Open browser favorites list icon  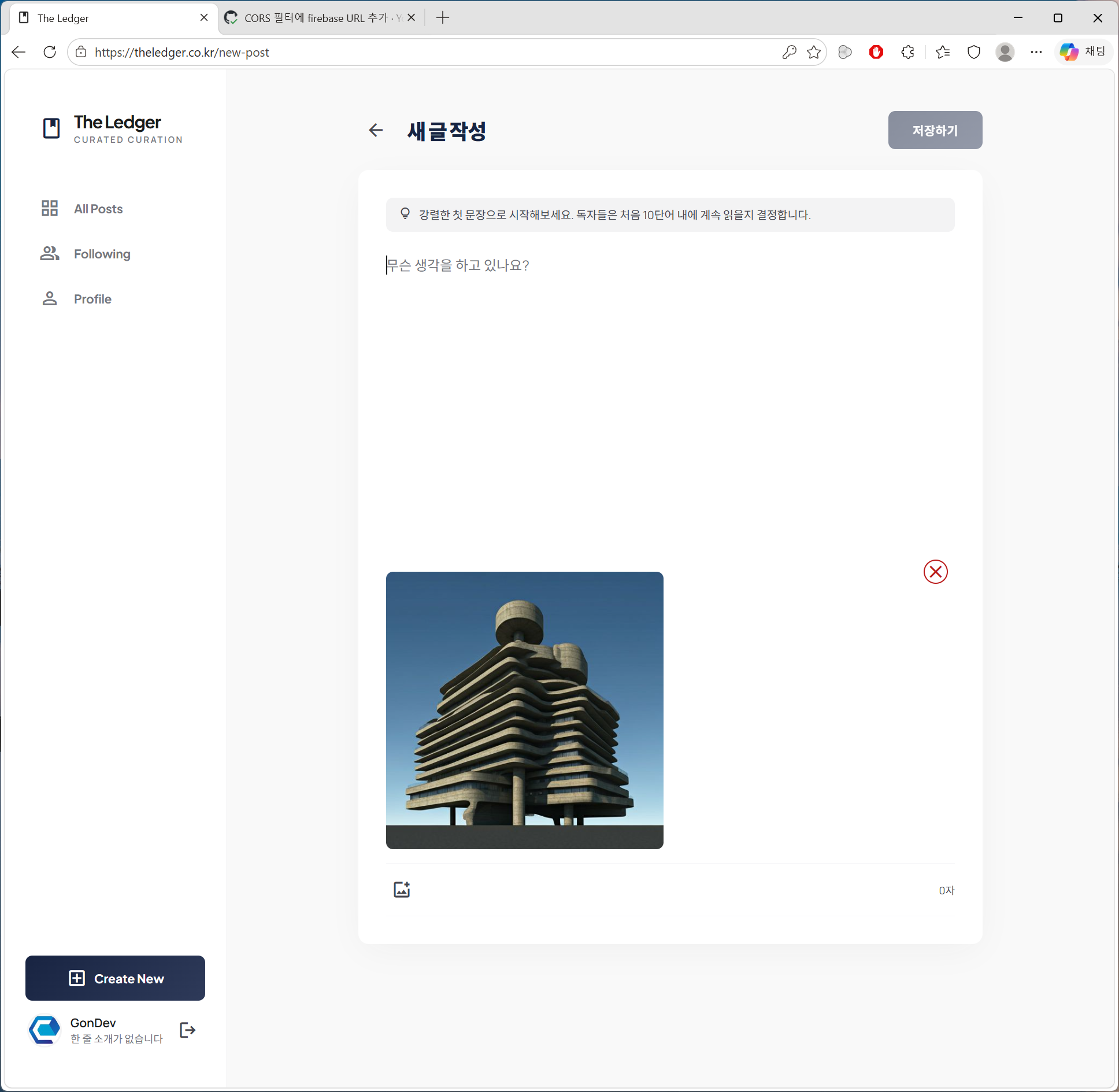943,52
